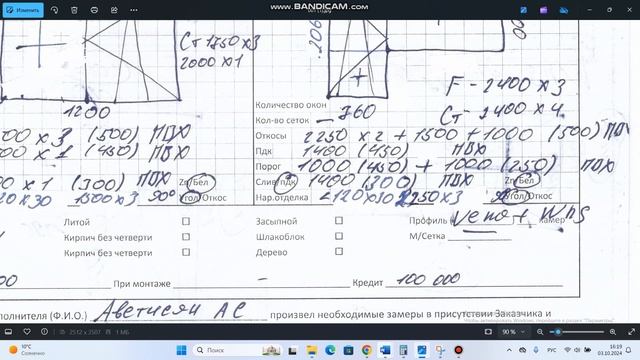The height and width of the screenshot is (360, 640).
Task: Print the image via printer icon
Action: click(x=94, y=10)
